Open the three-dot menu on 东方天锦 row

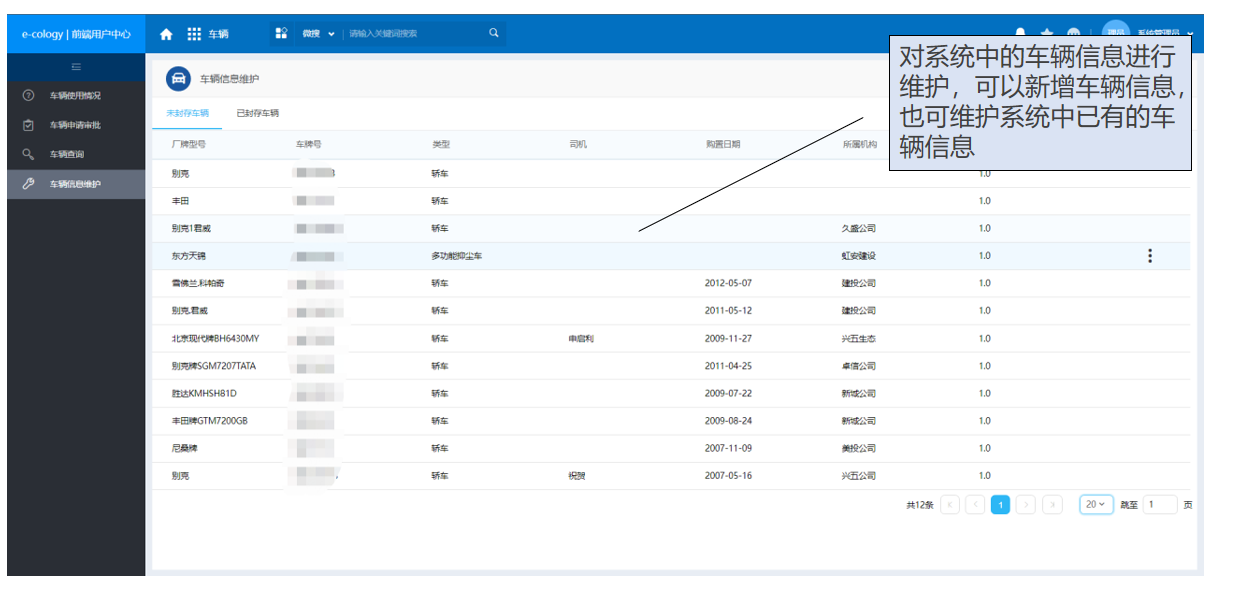pyautogui.click(x=1150, y=256)
